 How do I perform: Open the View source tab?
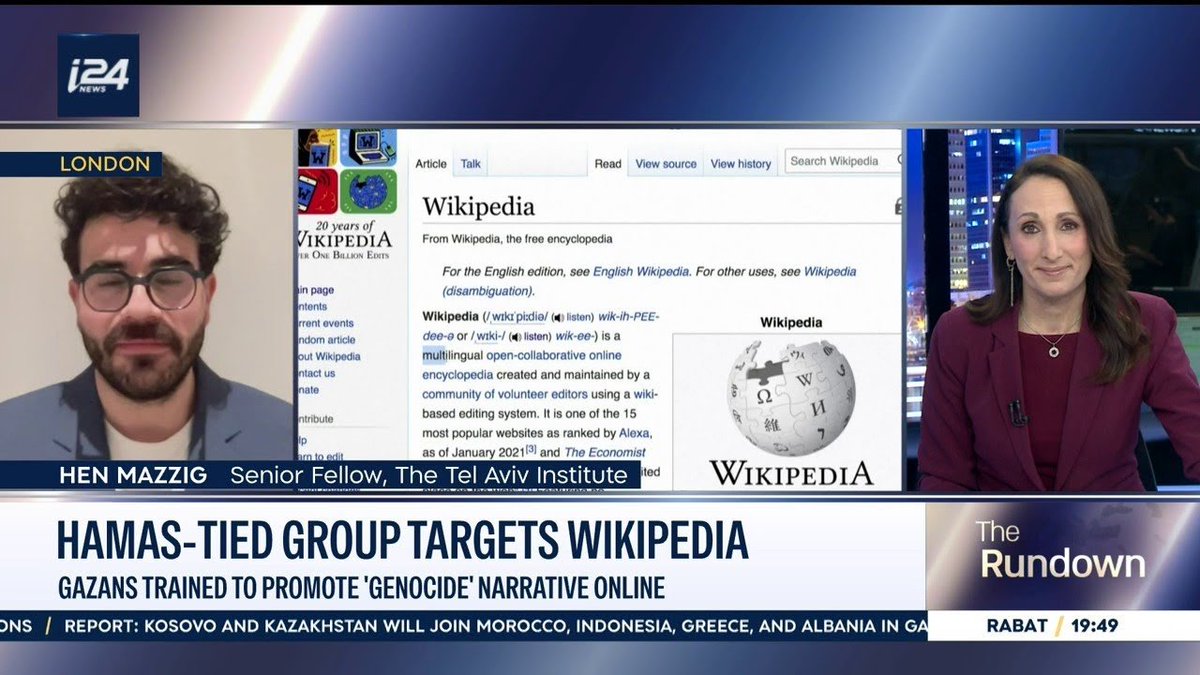(666, 164)
